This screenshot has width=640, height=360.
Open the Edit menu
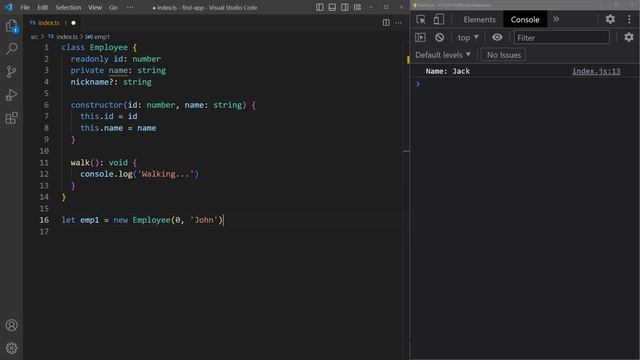point(42,7)
